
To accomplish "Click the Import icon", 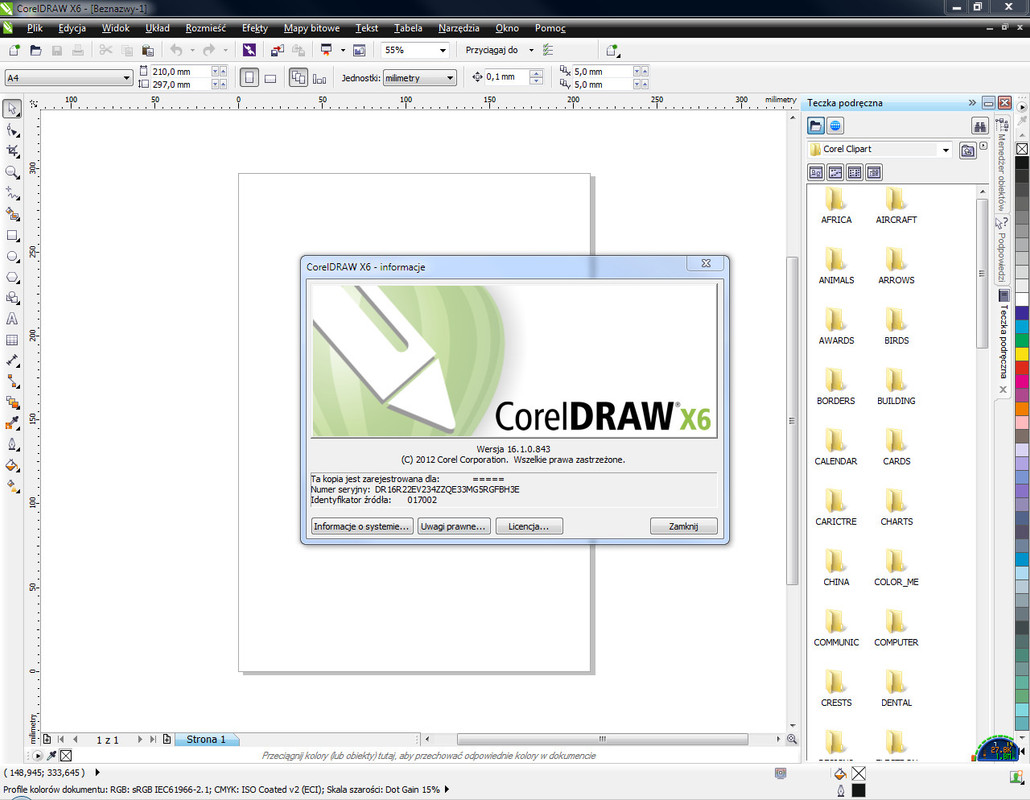I will pos(277,50).
